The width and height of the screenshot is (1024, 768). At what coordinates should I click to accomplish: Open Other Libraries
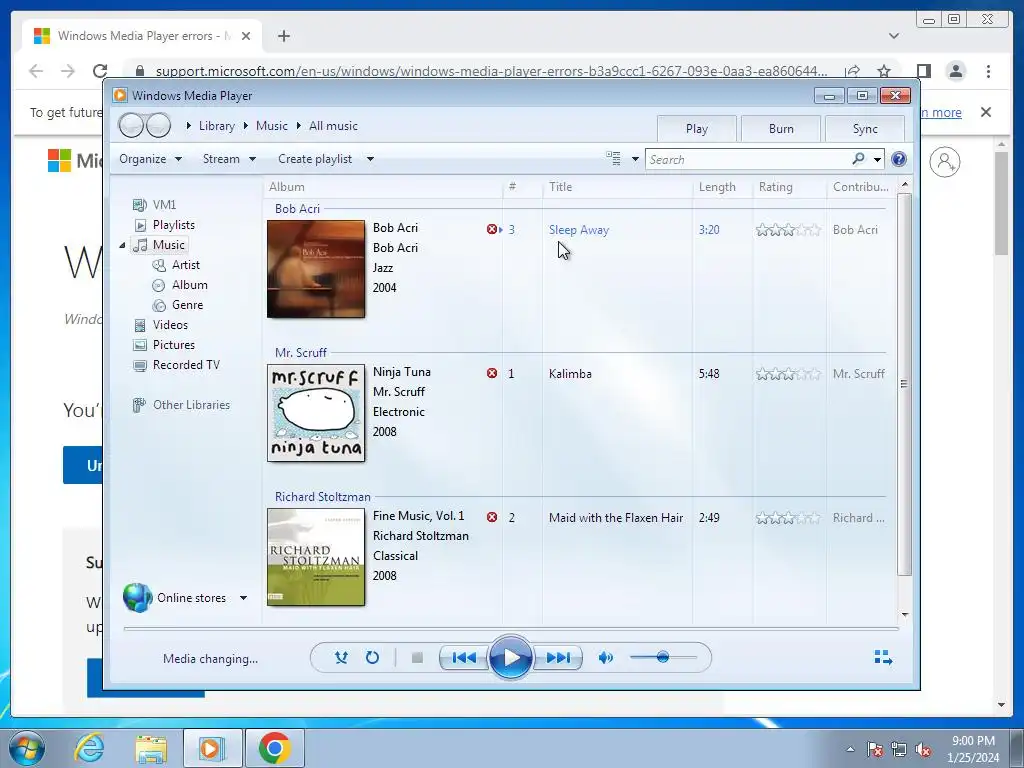pyautogui.click(x=181, y=405)
